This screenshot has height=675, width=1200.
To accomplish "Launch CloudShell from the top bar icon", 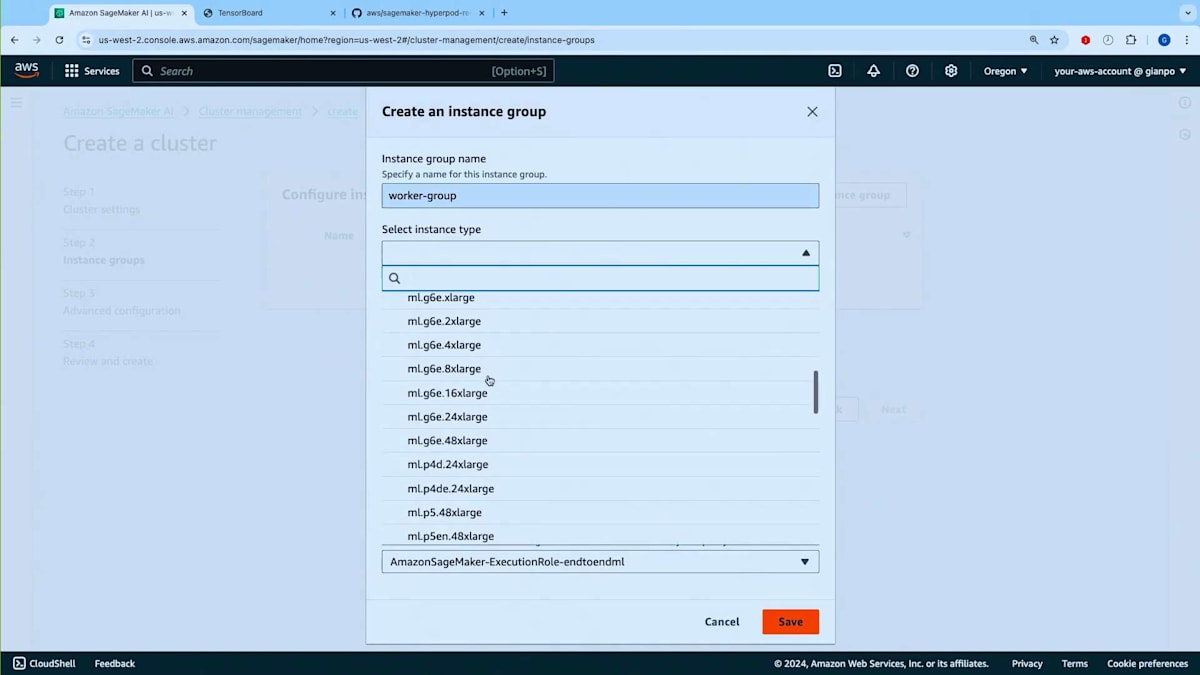I will pos(835,71).
